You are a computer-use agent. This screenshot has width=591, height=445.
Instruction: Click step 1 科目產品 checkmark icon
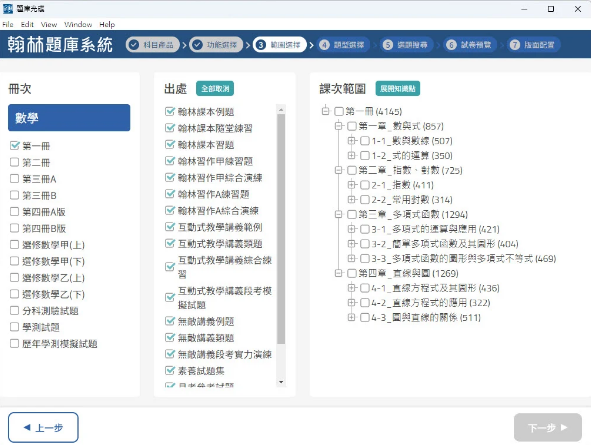133,45
